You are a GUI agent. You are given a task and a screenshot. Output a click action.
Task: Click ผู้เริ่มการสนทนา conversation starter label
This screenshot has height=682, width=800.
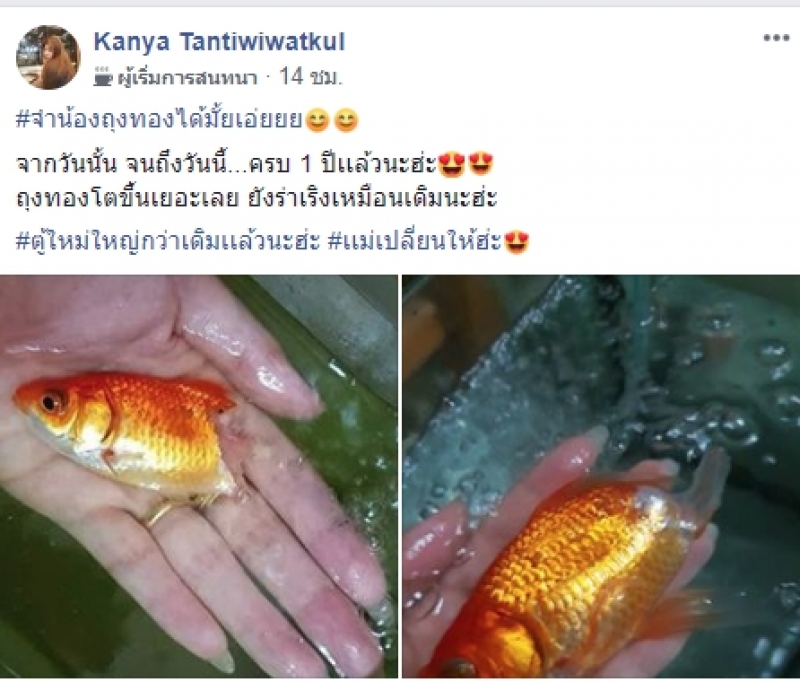click(x=187, y=78)
